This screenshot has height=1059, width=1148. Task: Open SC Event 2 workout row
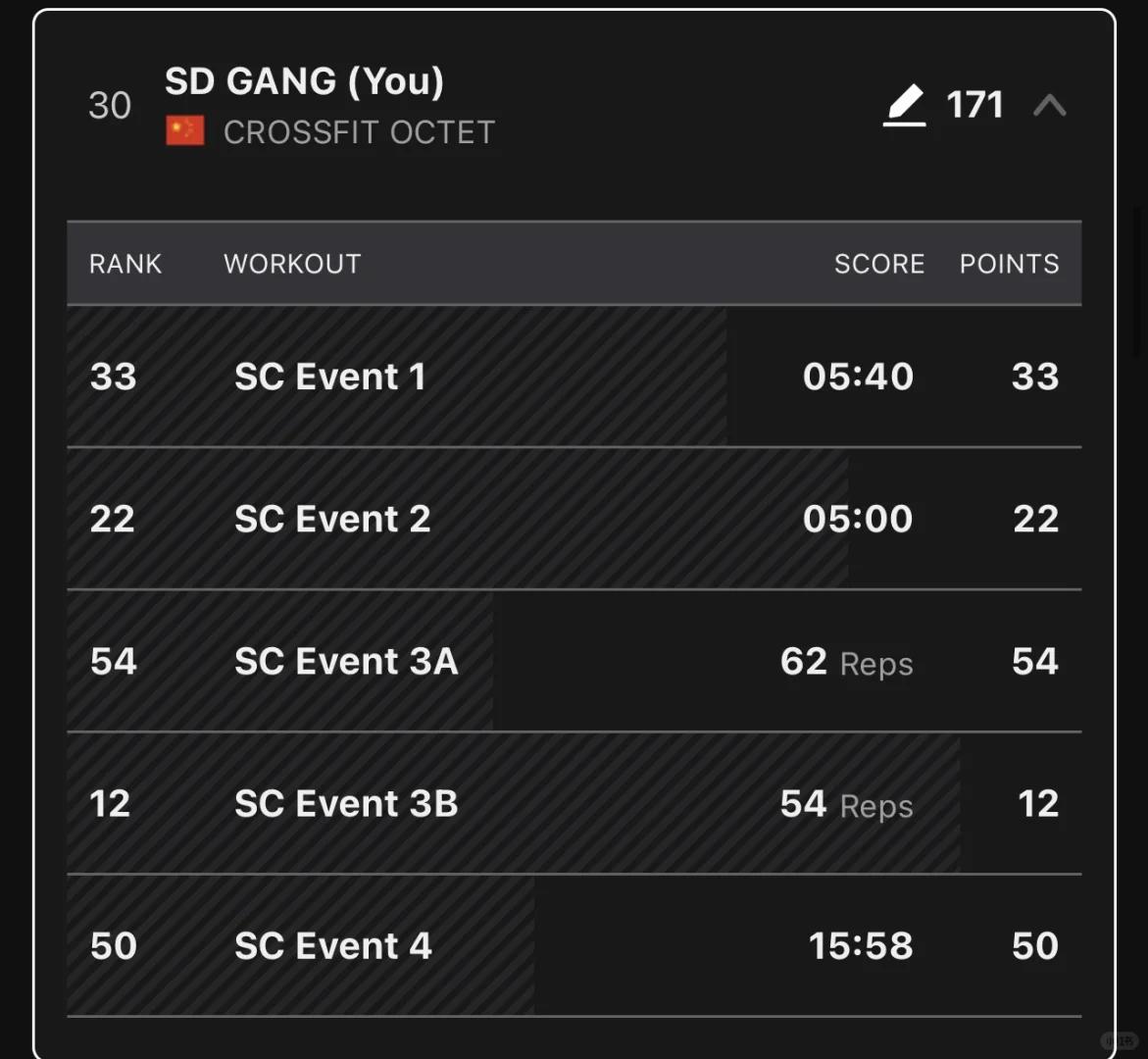pyautogui.click(x=574, y=519)
